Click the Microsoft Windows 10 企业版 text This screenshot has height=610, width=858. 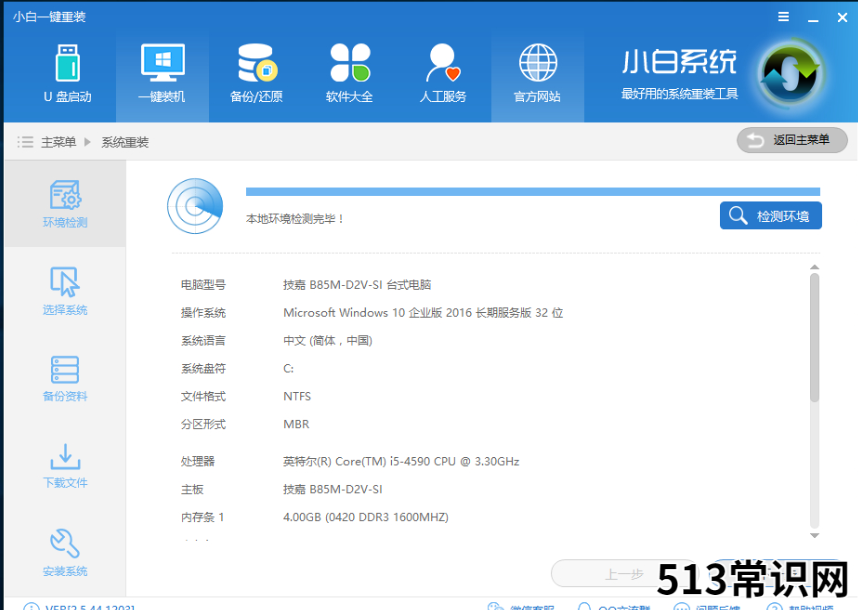423,313
